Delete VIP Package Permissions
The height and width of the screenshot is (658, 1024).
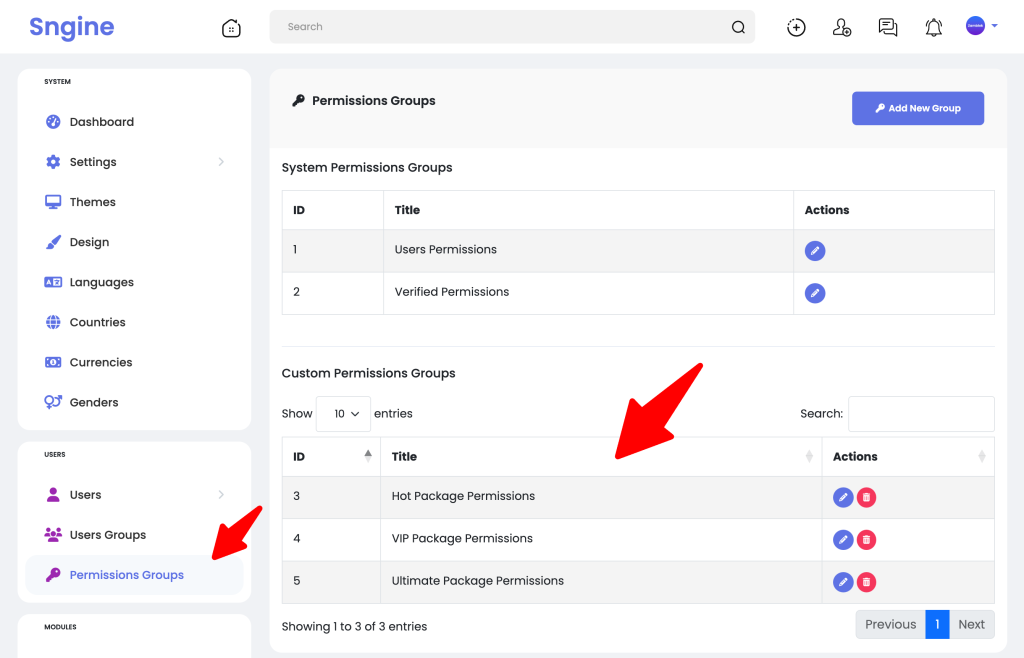(866, 540)
